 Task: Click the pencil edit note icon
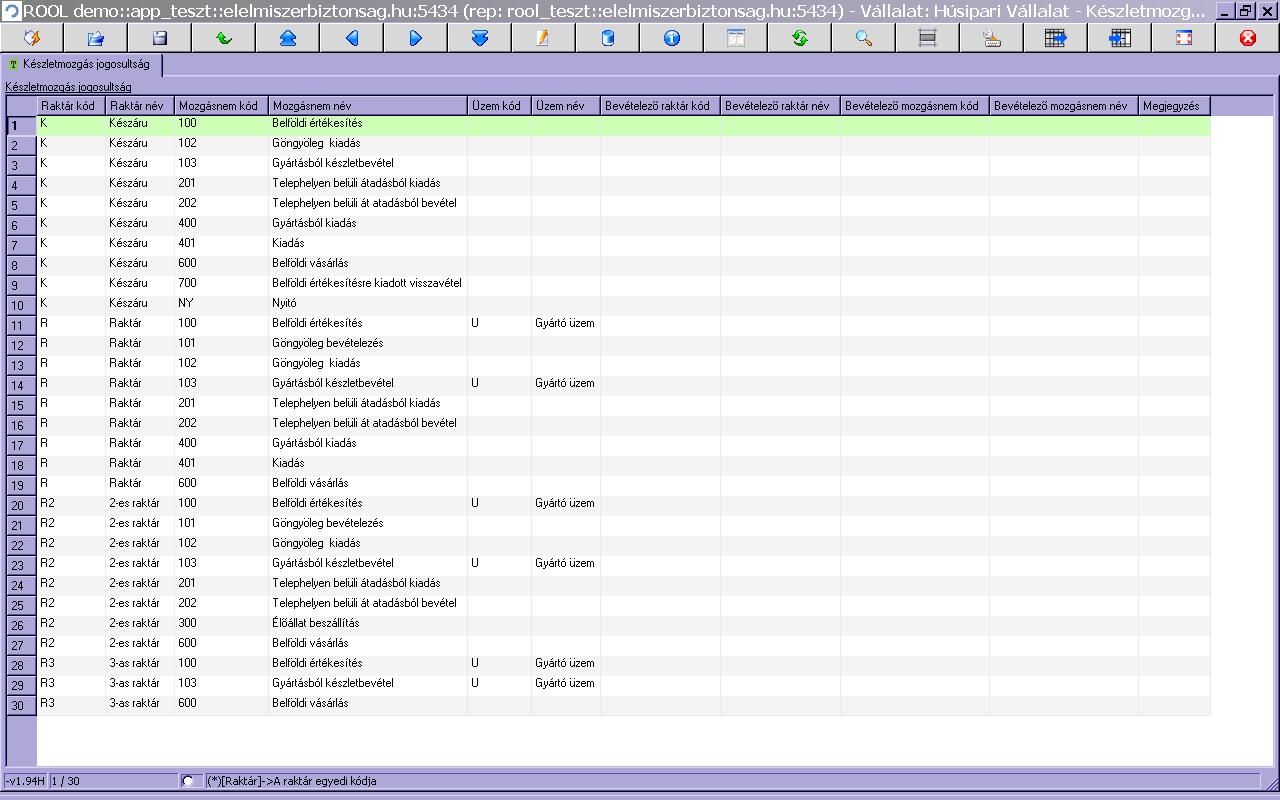tap(544, 38)
